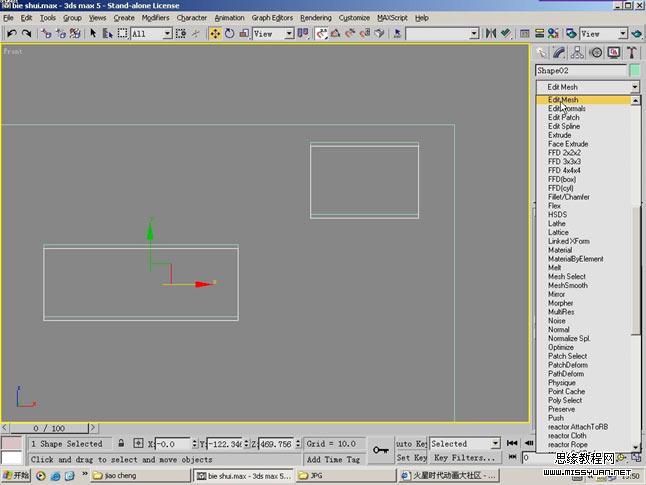646x485 pixels.
Task: Click the Shape02 object color swatch
Action: [x=635, y=70]
